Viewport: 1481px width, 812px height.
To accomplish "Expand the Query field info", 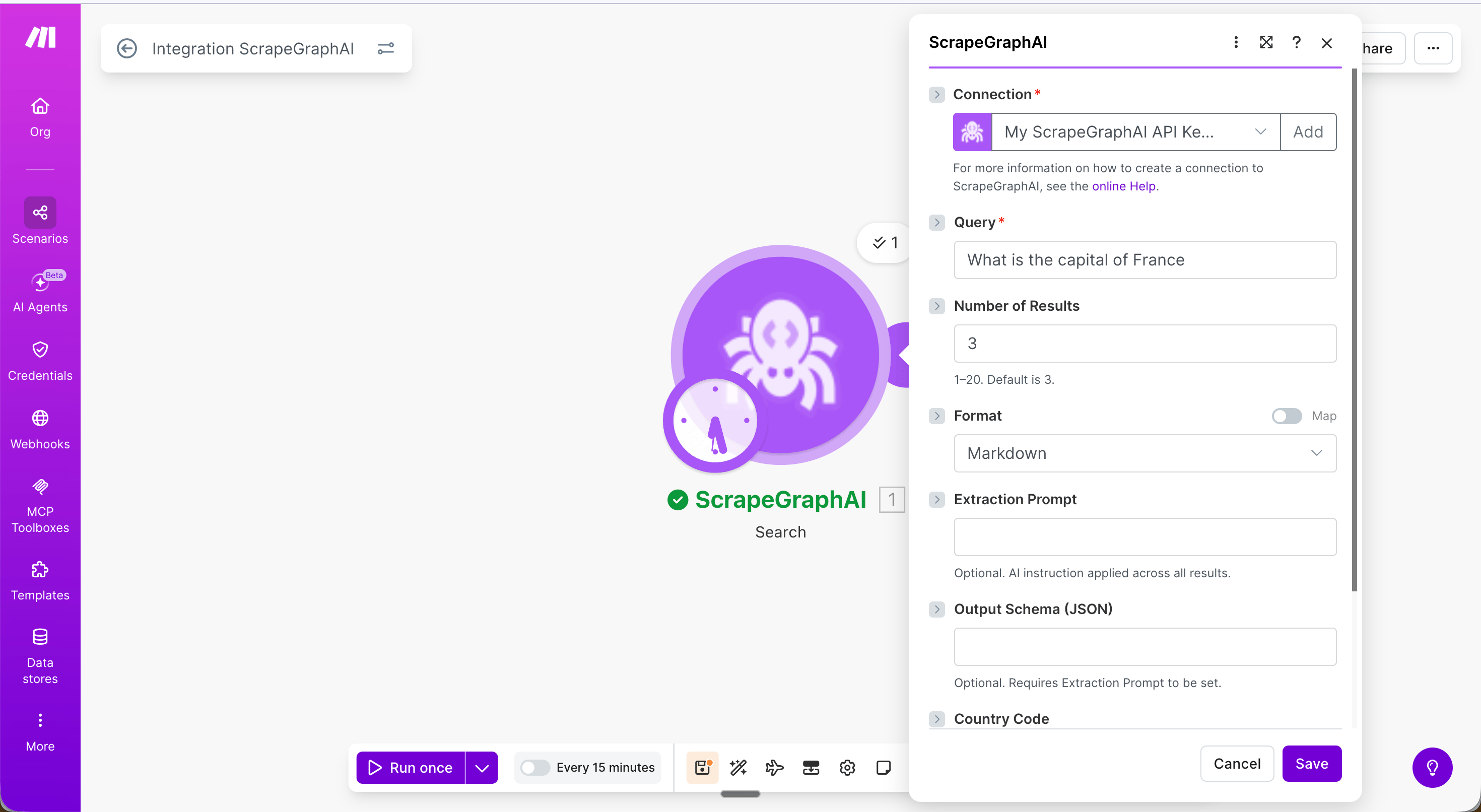I will pyautogui.click(x=936, y=223).
